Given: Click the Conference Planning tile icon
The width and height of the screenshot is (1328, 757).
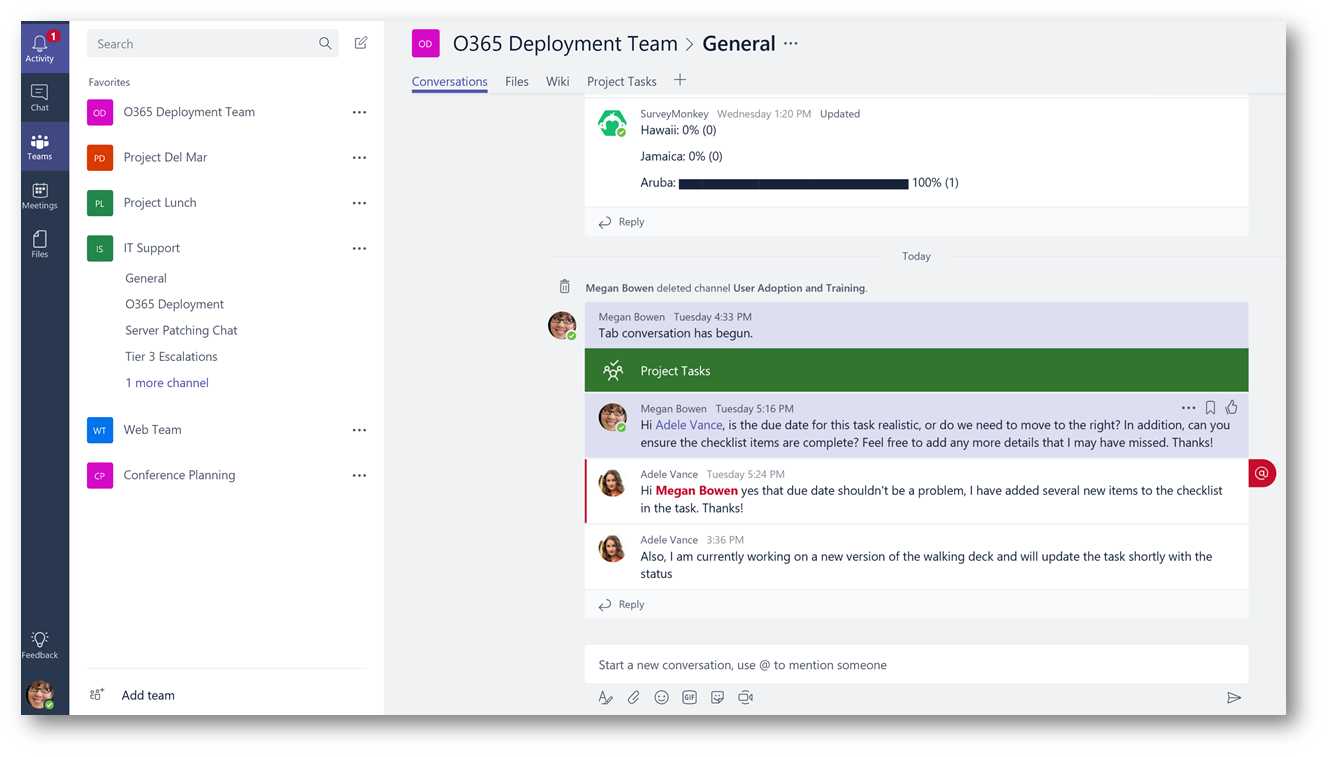Looking at the screenshot, I should [x=100, y=476].
